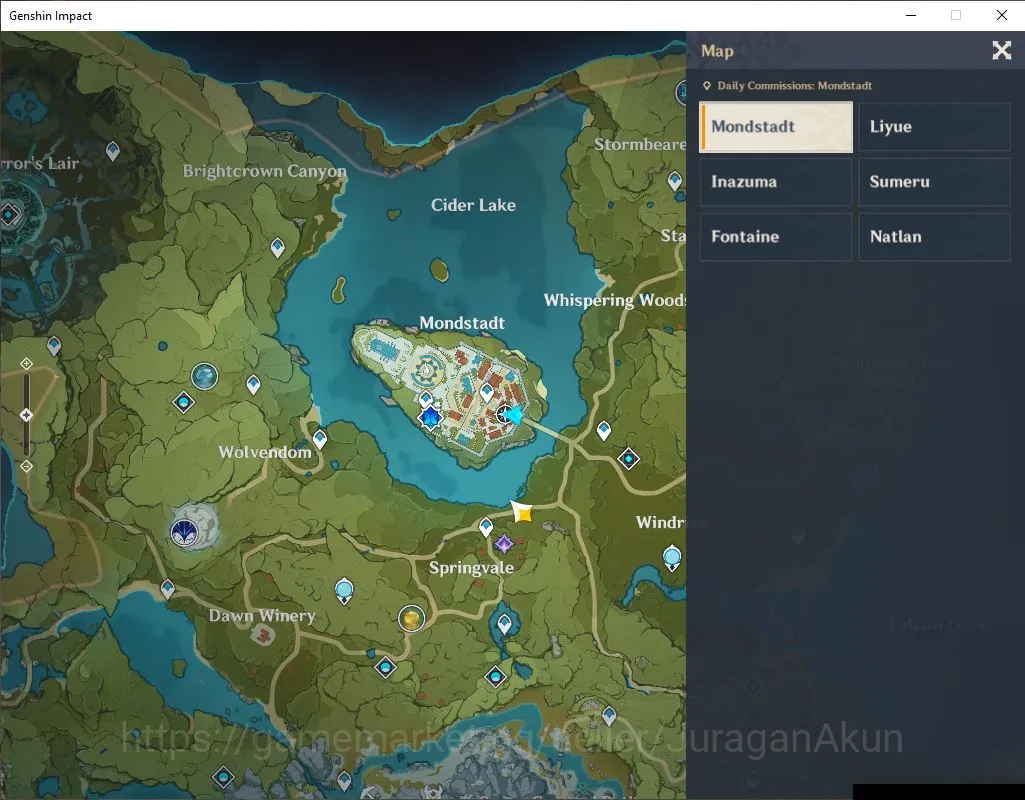Open the domain diamond below the yellow round icon
The height and width of the screenshot is (800, 1025).
click(x=385, y=667)
